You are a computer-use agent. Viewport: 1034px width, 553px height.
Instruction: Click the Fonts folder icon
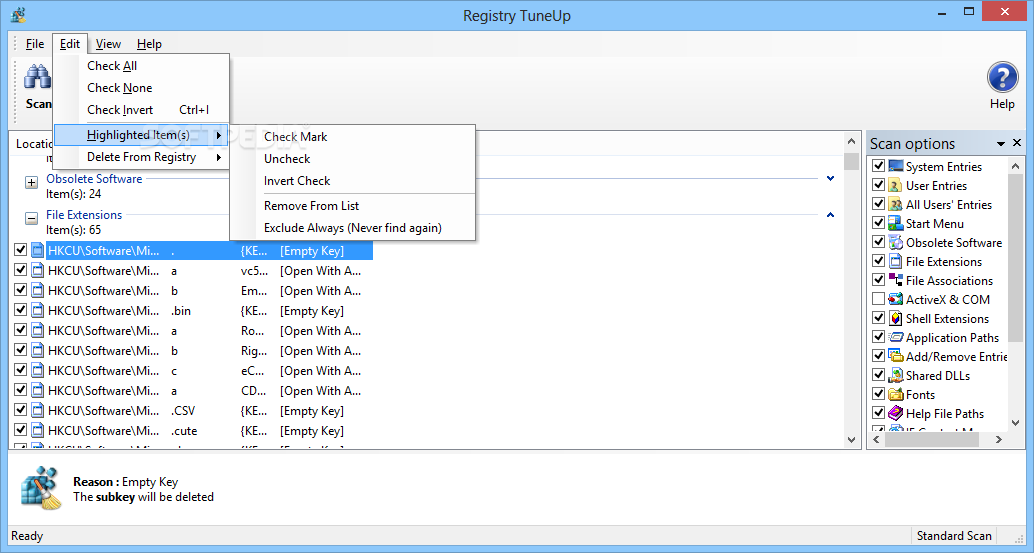(896, 394)
